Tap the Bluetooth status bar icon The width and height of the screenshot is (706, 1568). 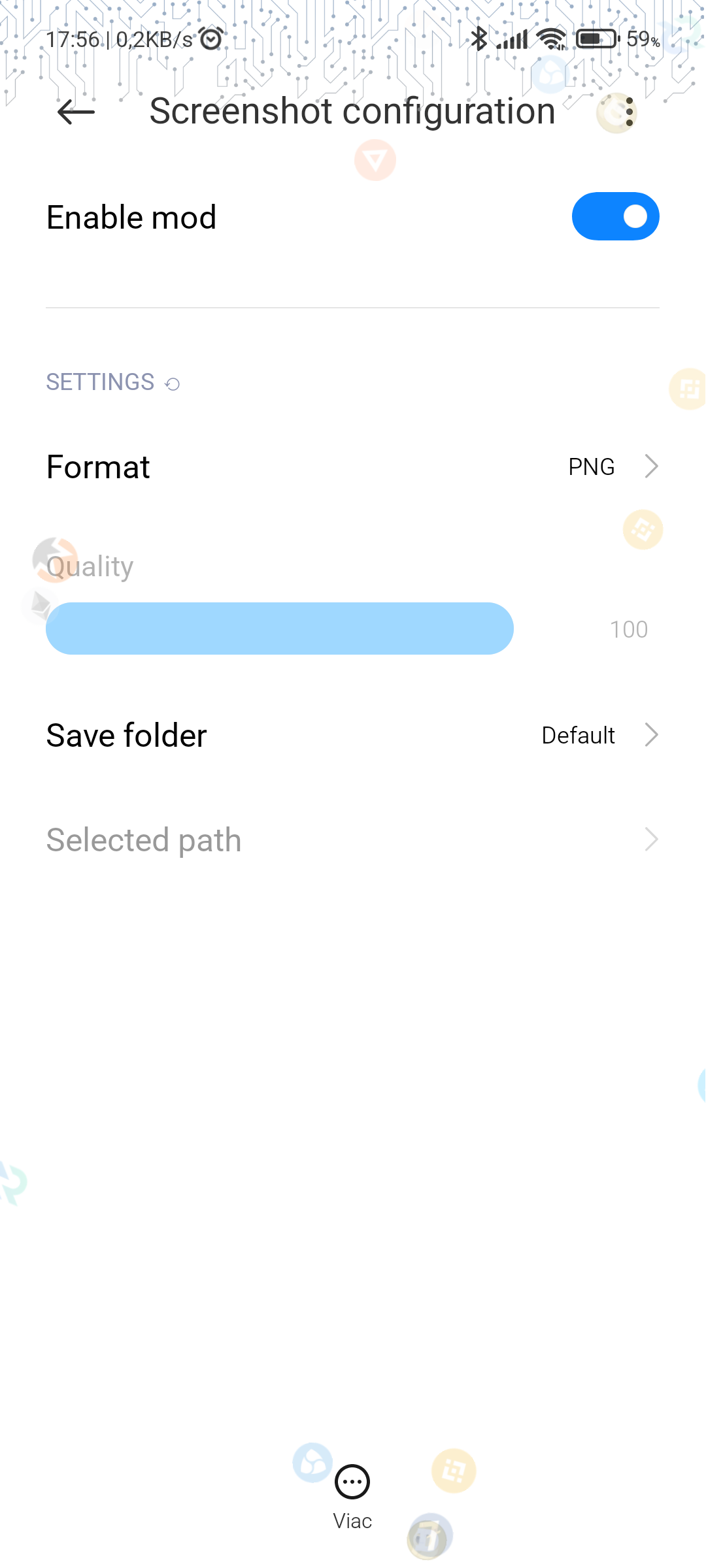[479, 39]
